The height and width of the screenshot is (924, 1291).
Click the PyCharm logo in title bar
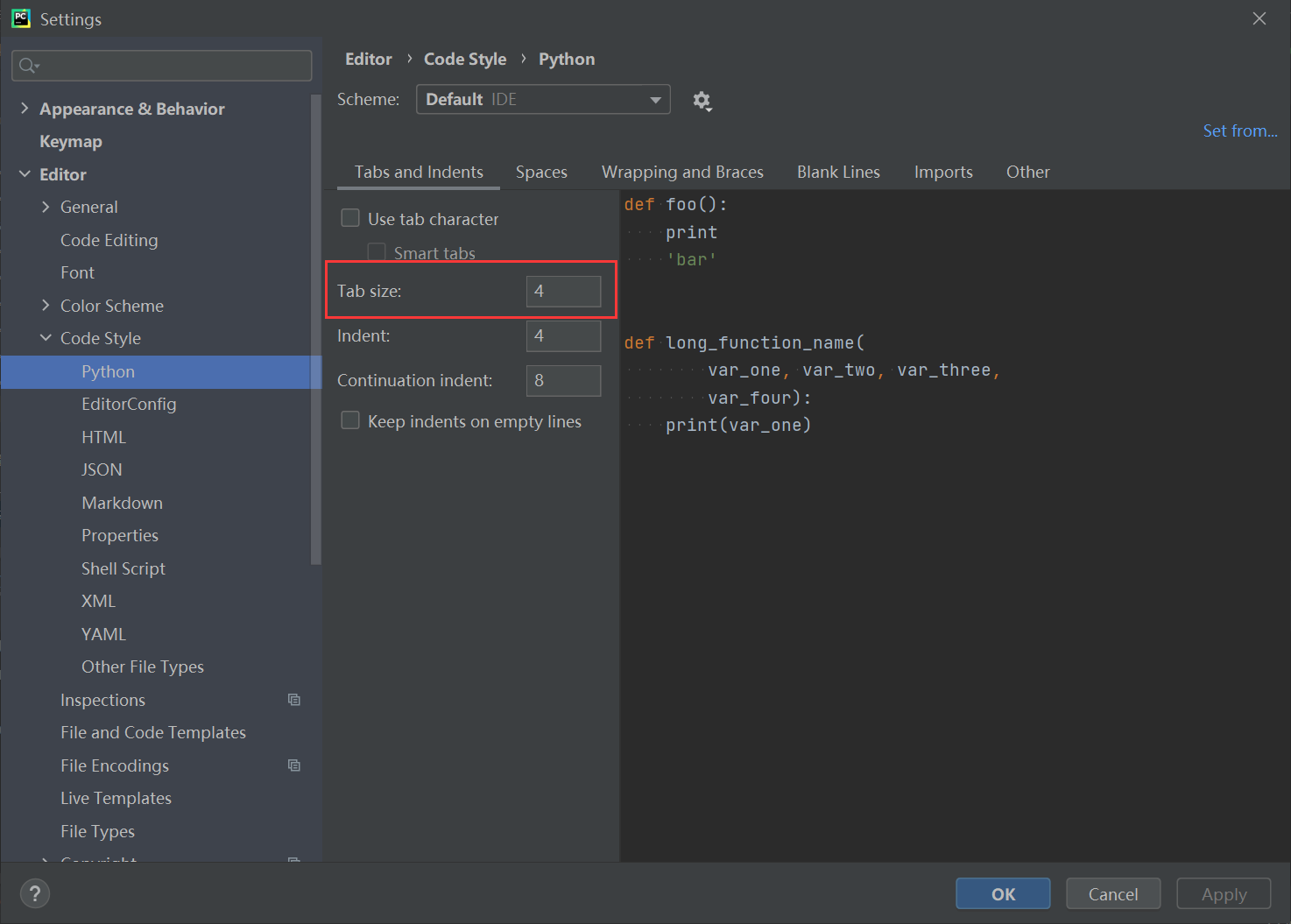point(21,18)
